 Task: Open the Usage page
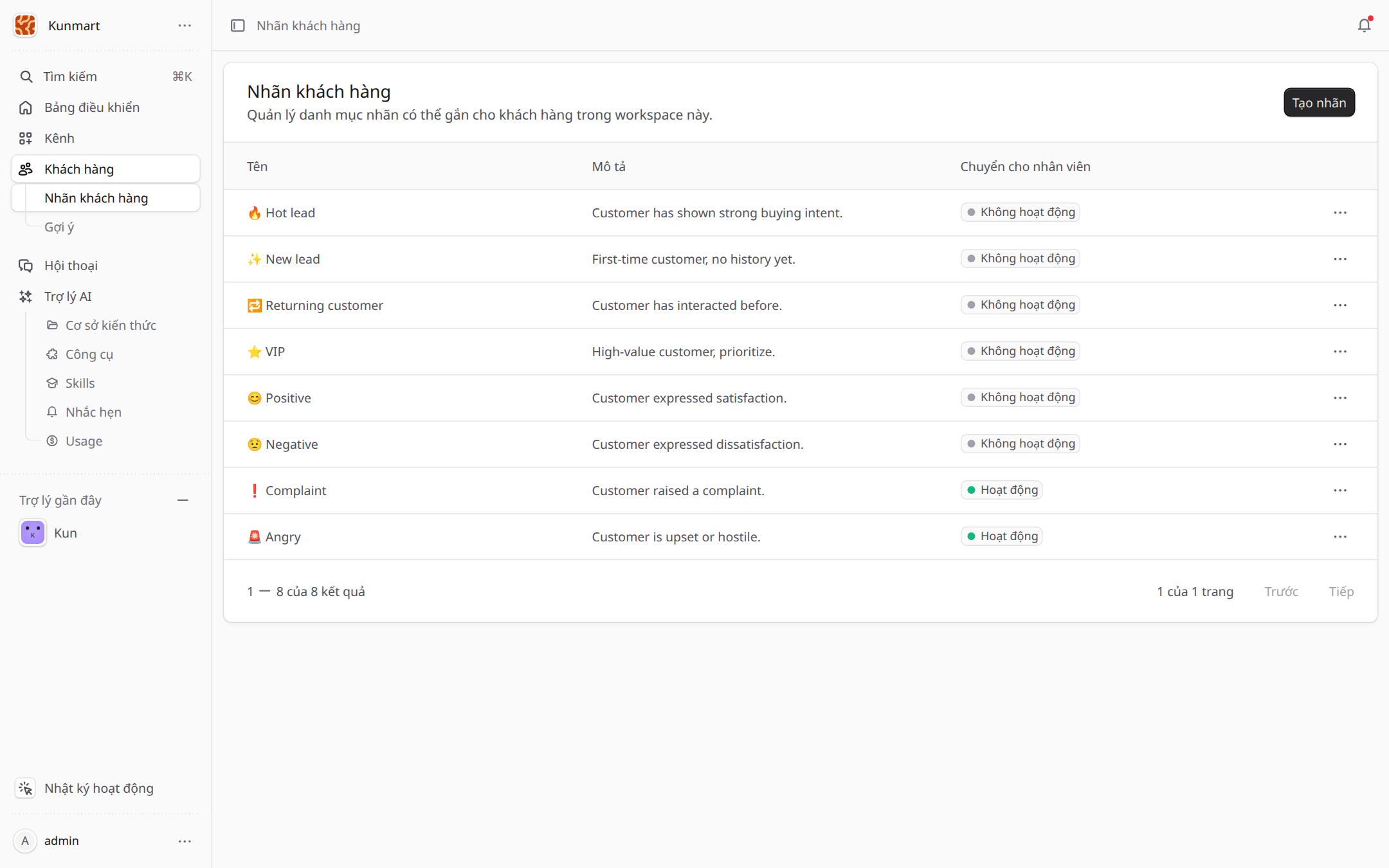(84, 441)
